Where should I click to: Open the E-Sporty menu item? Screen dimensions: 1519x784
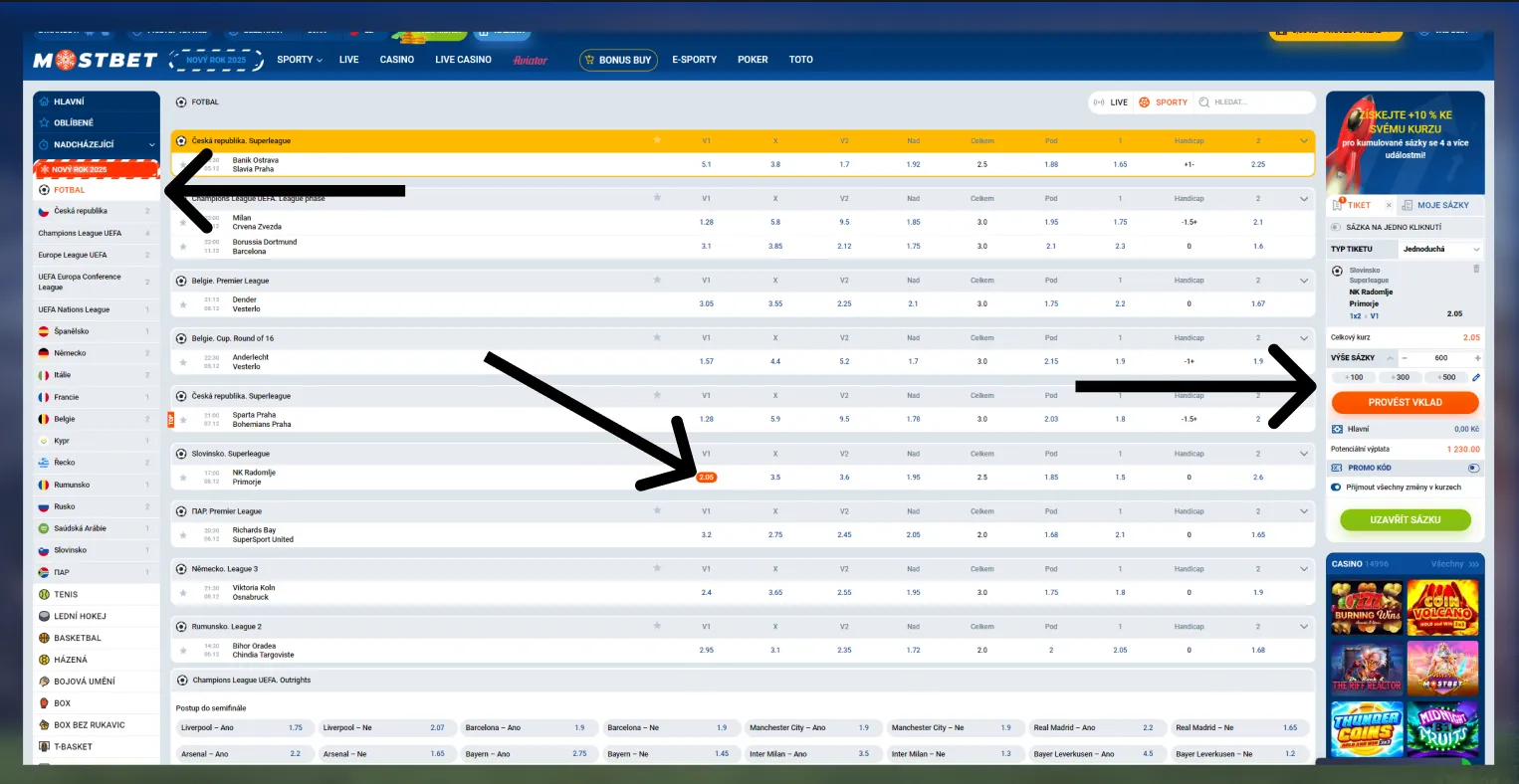click(694, 60)
